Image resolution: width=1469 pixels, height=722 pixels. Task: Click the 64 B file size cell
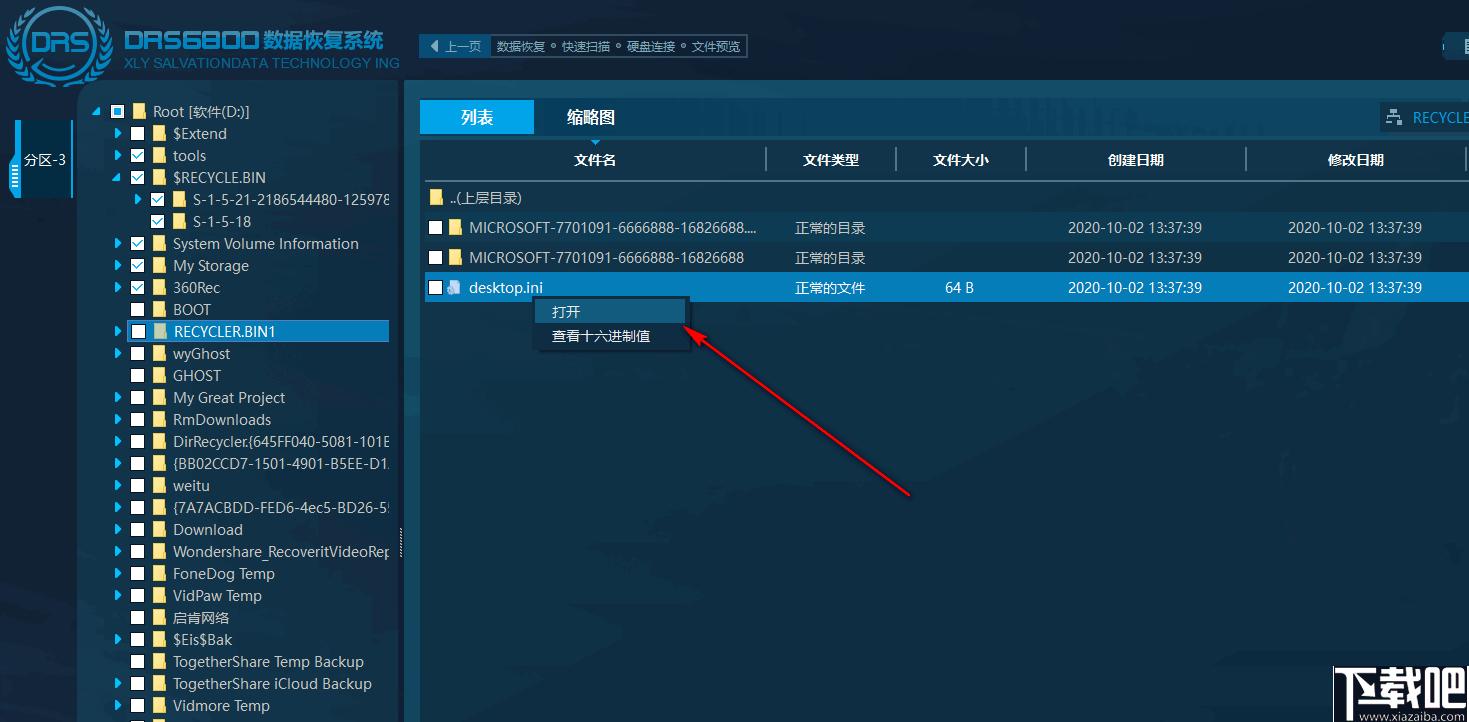[959, 288]
